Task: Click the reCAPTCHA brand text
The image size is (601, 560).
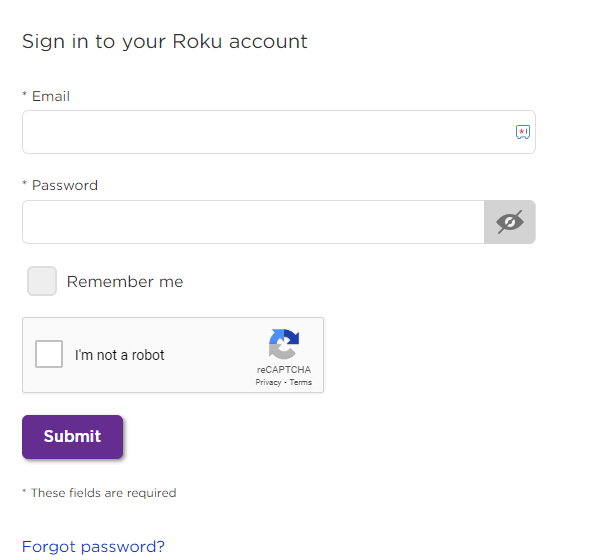Action: tap(284, 370)
